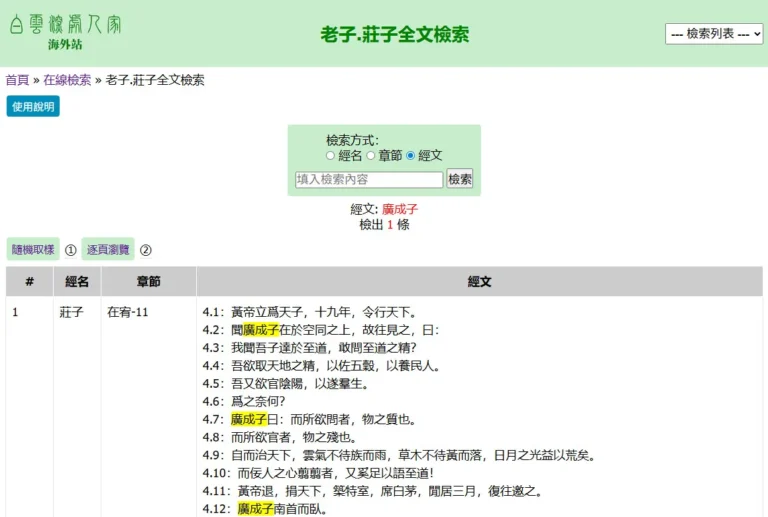Click line 4.9 自而治天下
Screen dimensions: 768x517
click(x=400, y=456)
